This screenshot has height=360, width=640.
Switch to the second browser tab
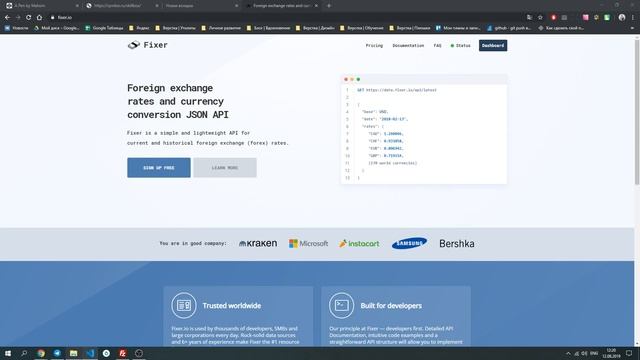(121, 6)
